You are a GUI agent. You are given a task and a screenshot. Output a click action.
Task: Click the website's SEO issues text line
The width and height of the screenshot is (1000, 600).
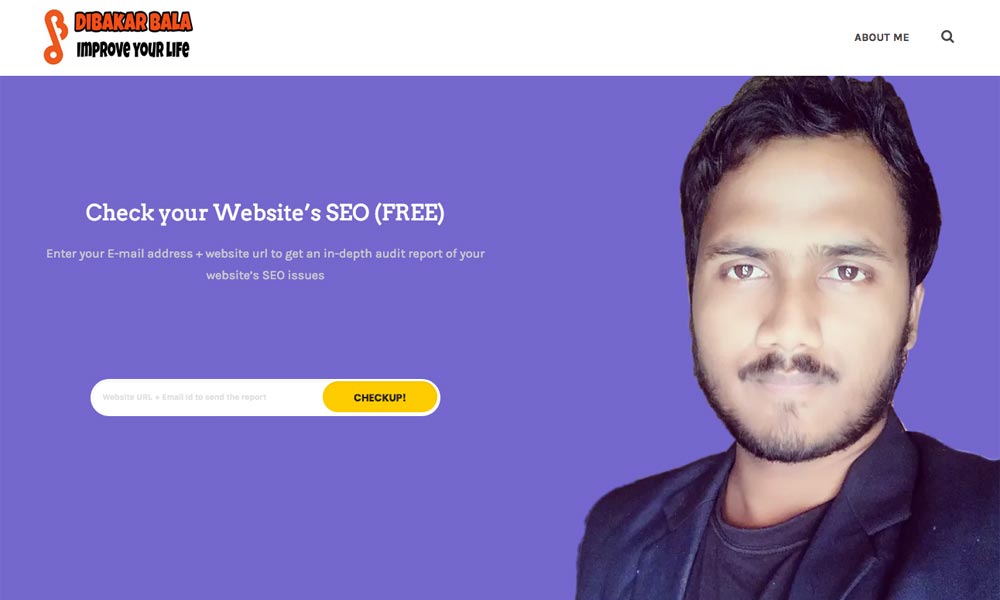(x=265, y=275)
